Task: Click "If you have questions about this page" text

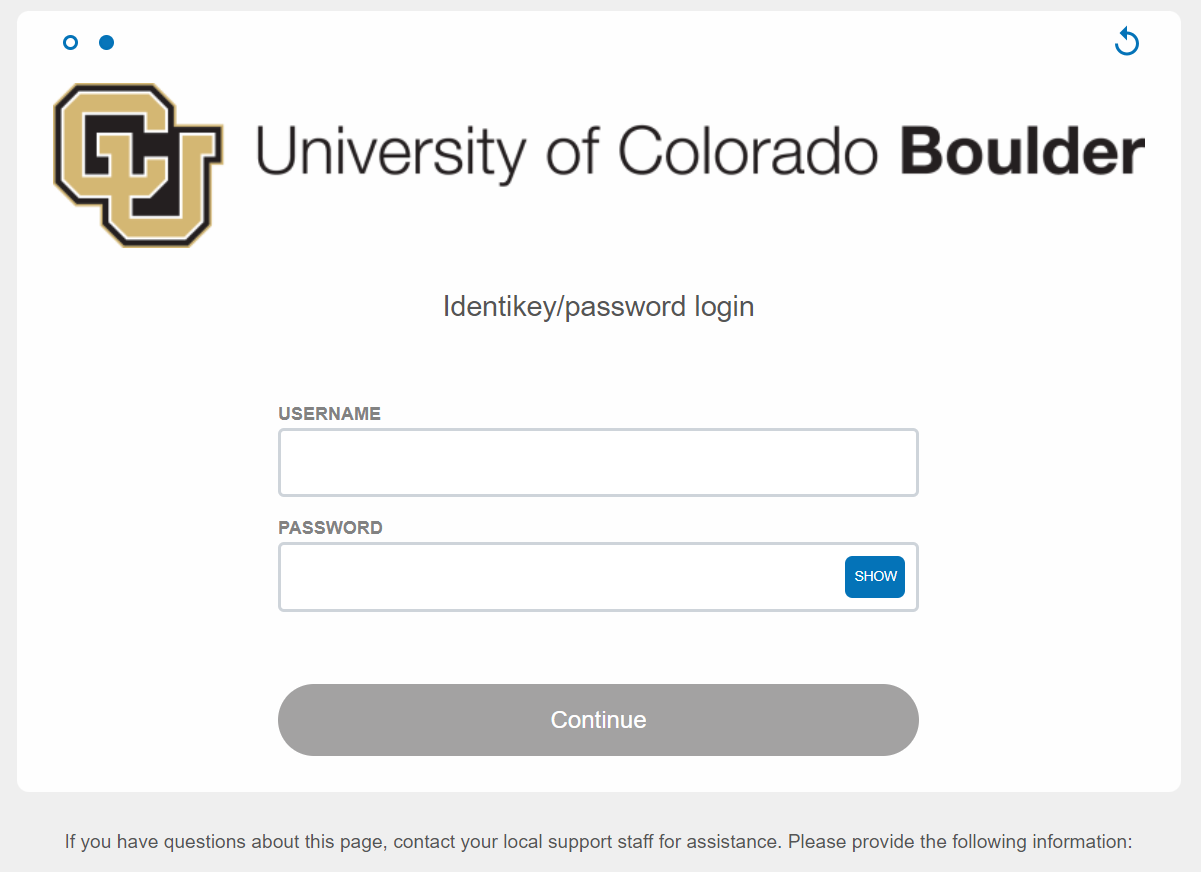Action: tap(224, 842)
